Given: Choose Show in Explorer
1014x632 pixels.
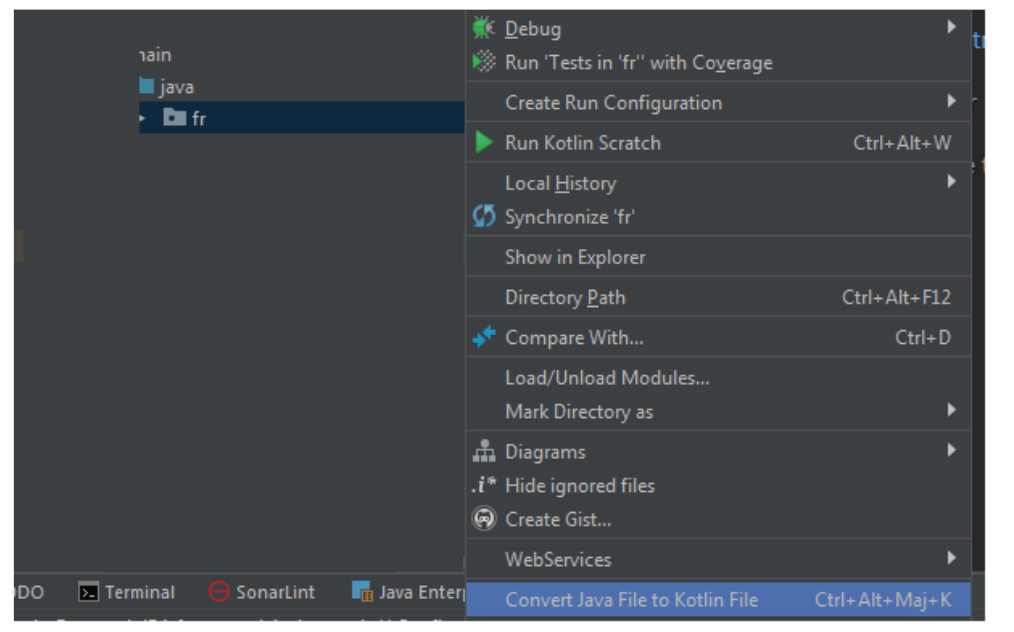Looking at the screenshot, I should pyautogui.click(x=575, y=257).
